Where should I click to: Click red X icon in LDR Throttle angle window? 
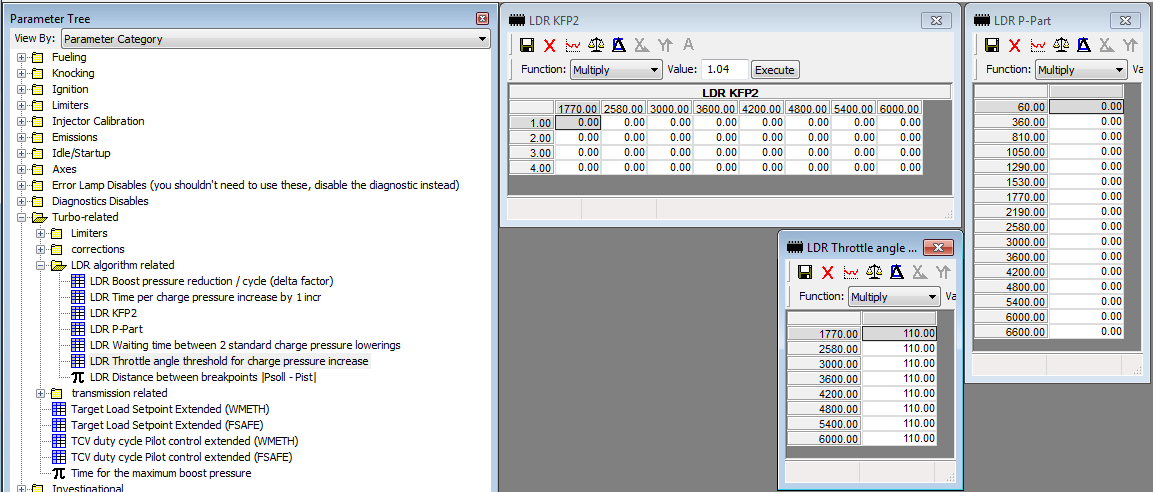[x=827, y=272]
